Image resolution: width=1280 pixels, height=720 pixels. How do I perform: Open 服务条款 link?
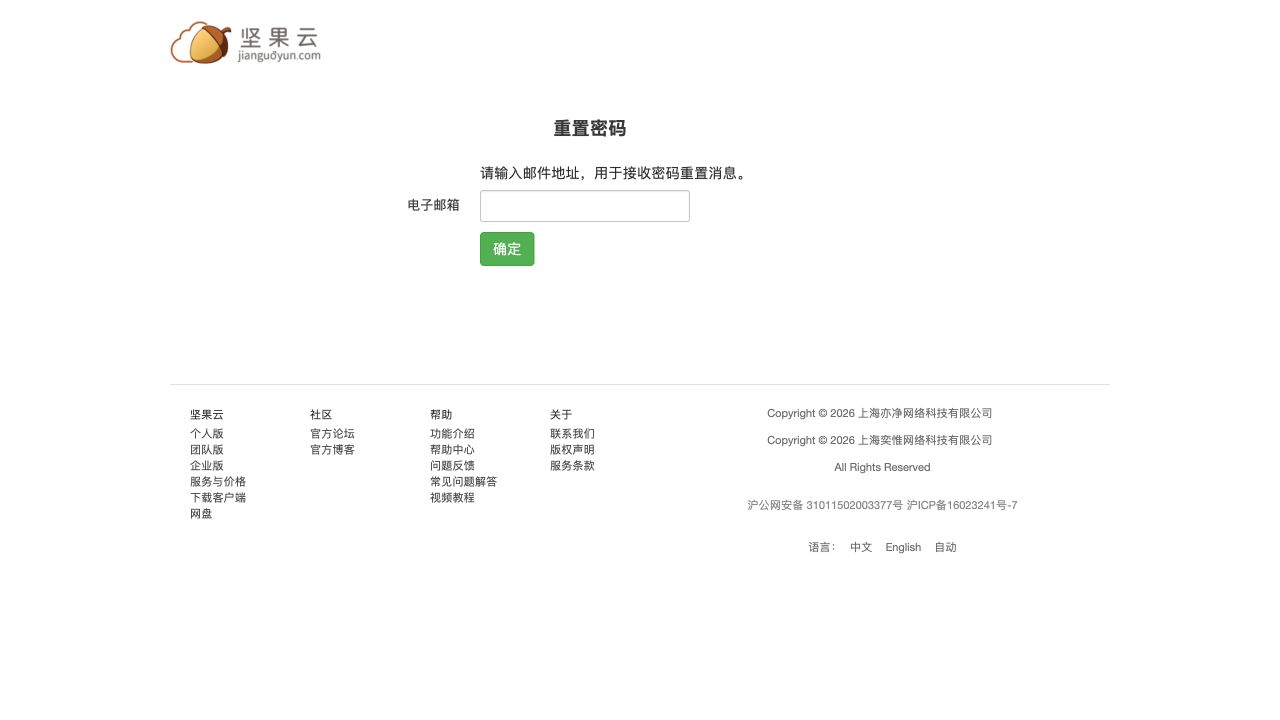[x=572, y=466]
